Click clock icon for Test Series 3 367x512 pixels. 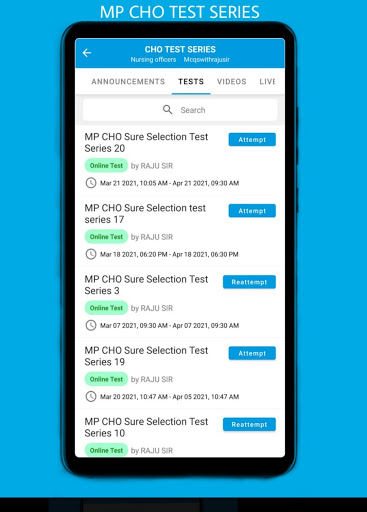pyautogui.click(x=91, y=325)
